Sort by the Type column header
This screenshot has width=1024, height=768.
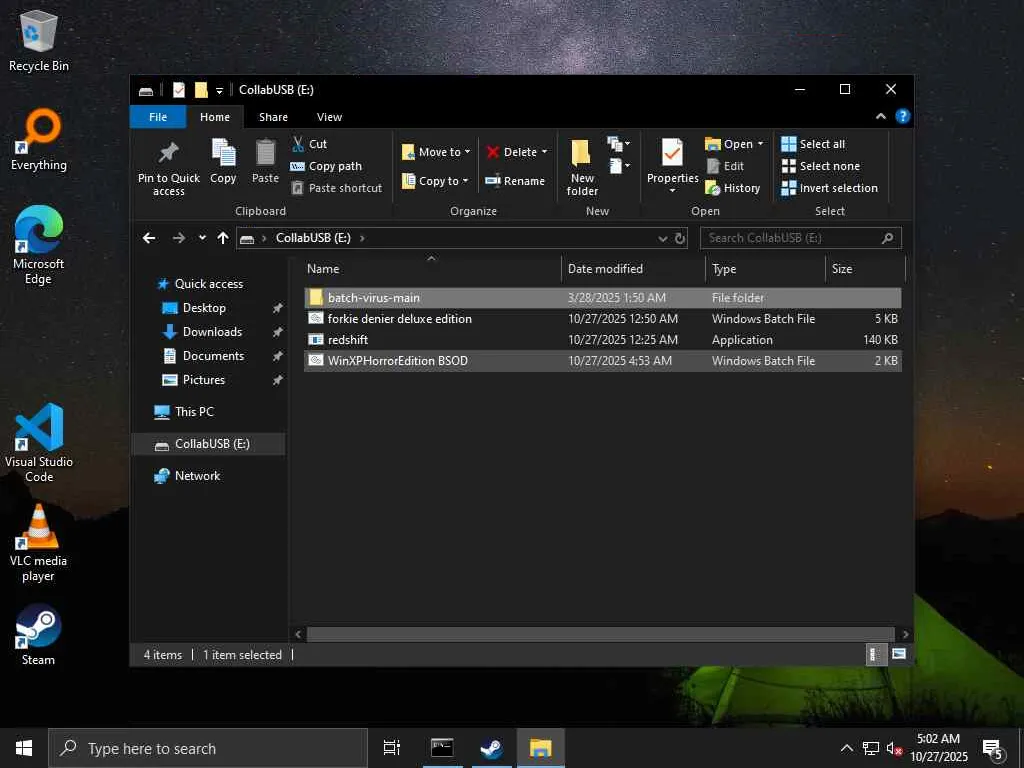click(765, 268)
